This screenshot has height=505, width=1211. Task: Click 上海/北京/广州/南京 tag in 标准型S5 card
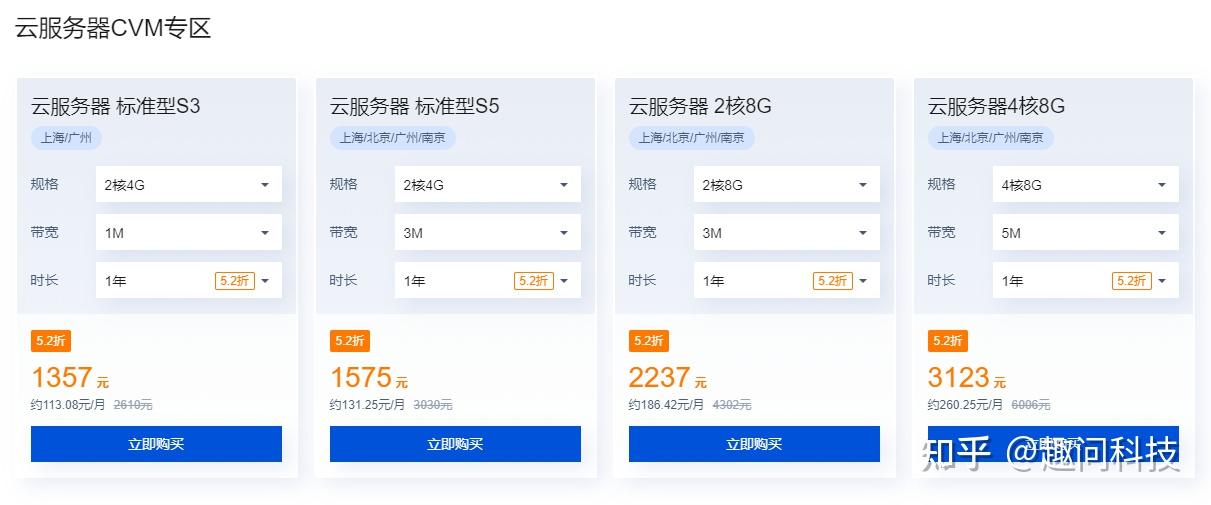click(392, 138)
